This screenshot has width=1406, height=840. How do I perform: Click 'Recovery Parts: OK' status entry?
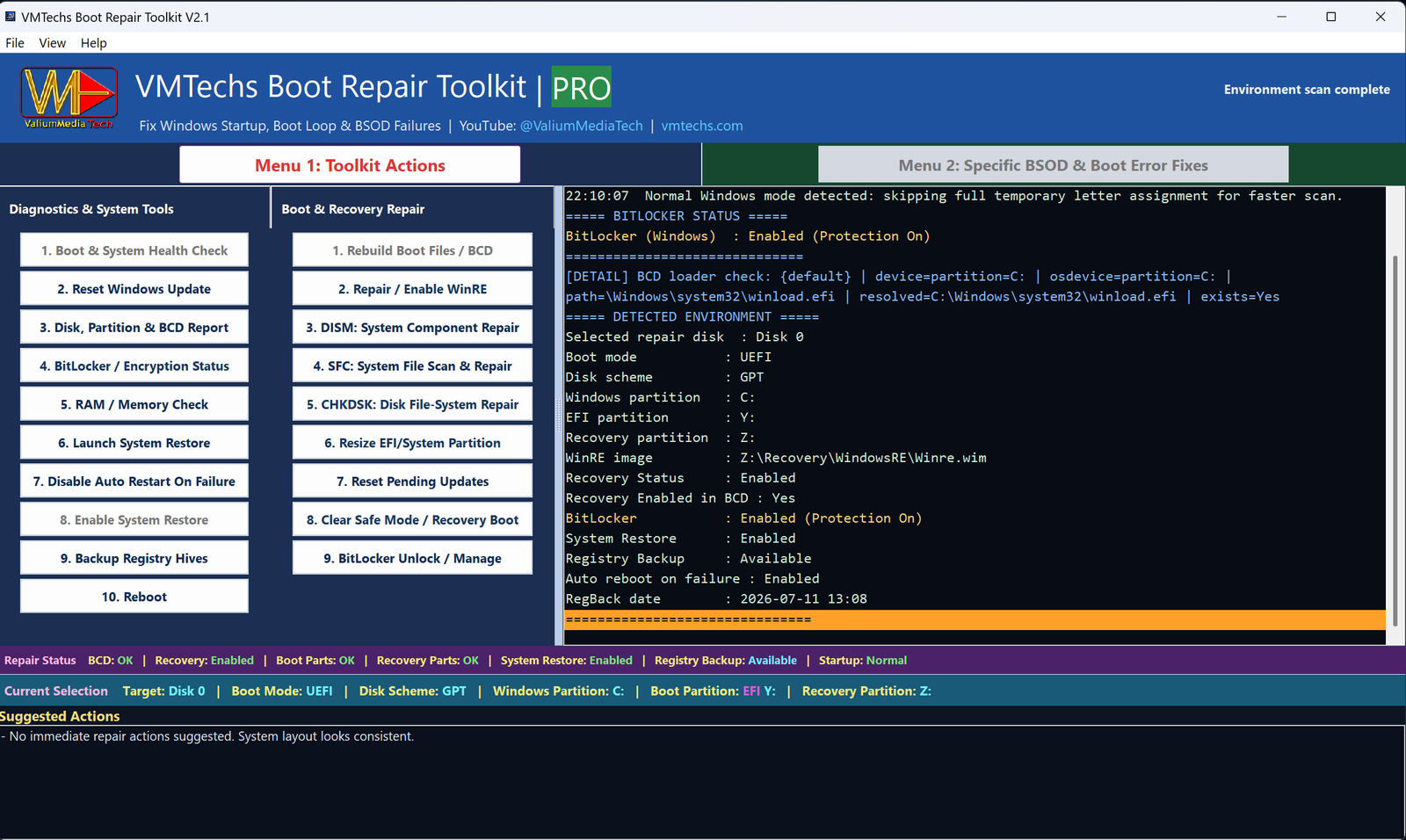[x=428, y=661]
